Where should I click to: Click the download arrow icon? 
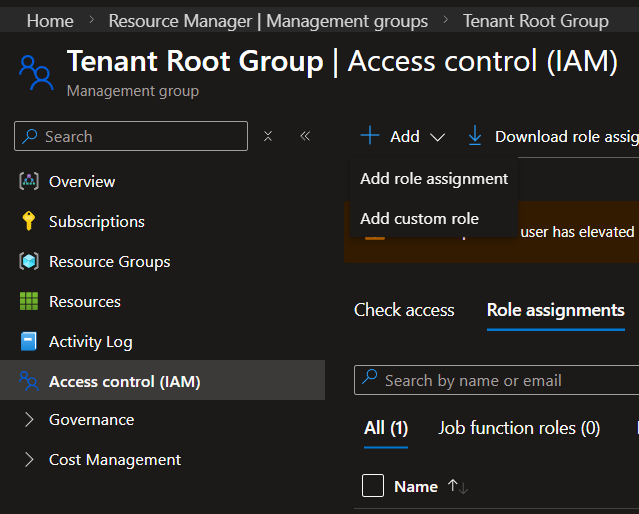tap(475, 136)
